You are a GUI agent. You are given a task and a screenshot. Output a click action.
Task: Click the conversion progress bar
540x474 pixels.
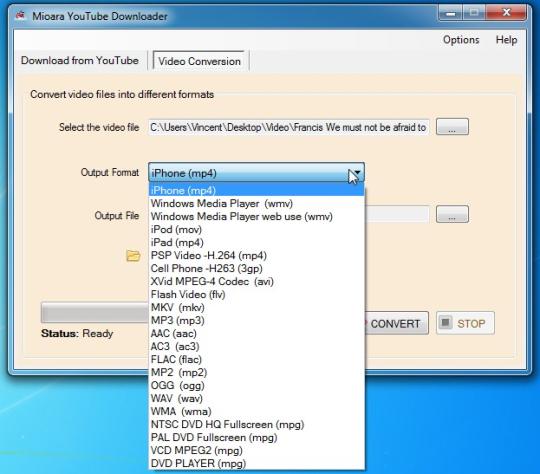coord(95,312)
